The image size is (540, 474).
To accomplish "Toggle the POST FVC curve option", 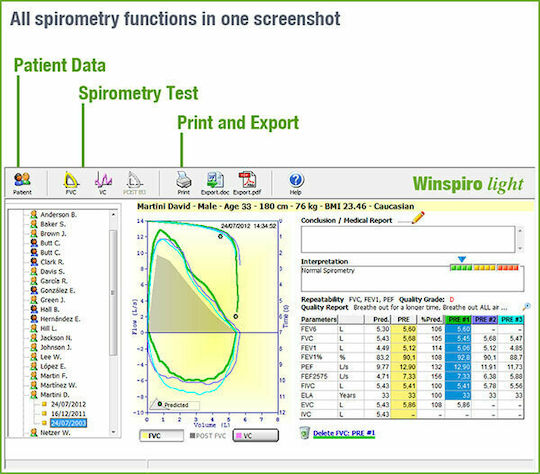I will point(208,436).
